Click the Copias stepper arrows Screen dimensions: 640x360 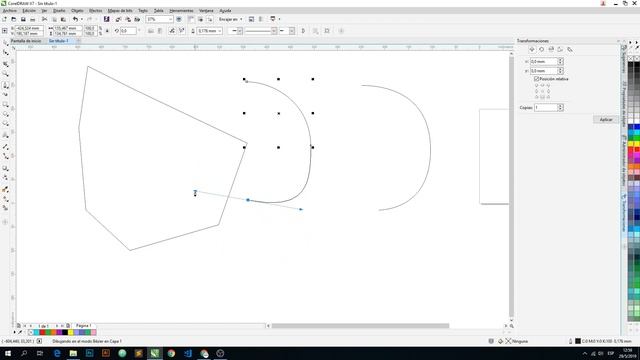560,107
